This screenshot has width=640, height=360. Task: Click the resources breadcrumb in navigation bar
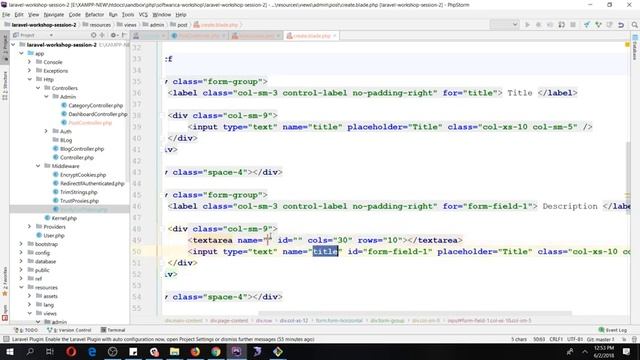tap(97, 25)
